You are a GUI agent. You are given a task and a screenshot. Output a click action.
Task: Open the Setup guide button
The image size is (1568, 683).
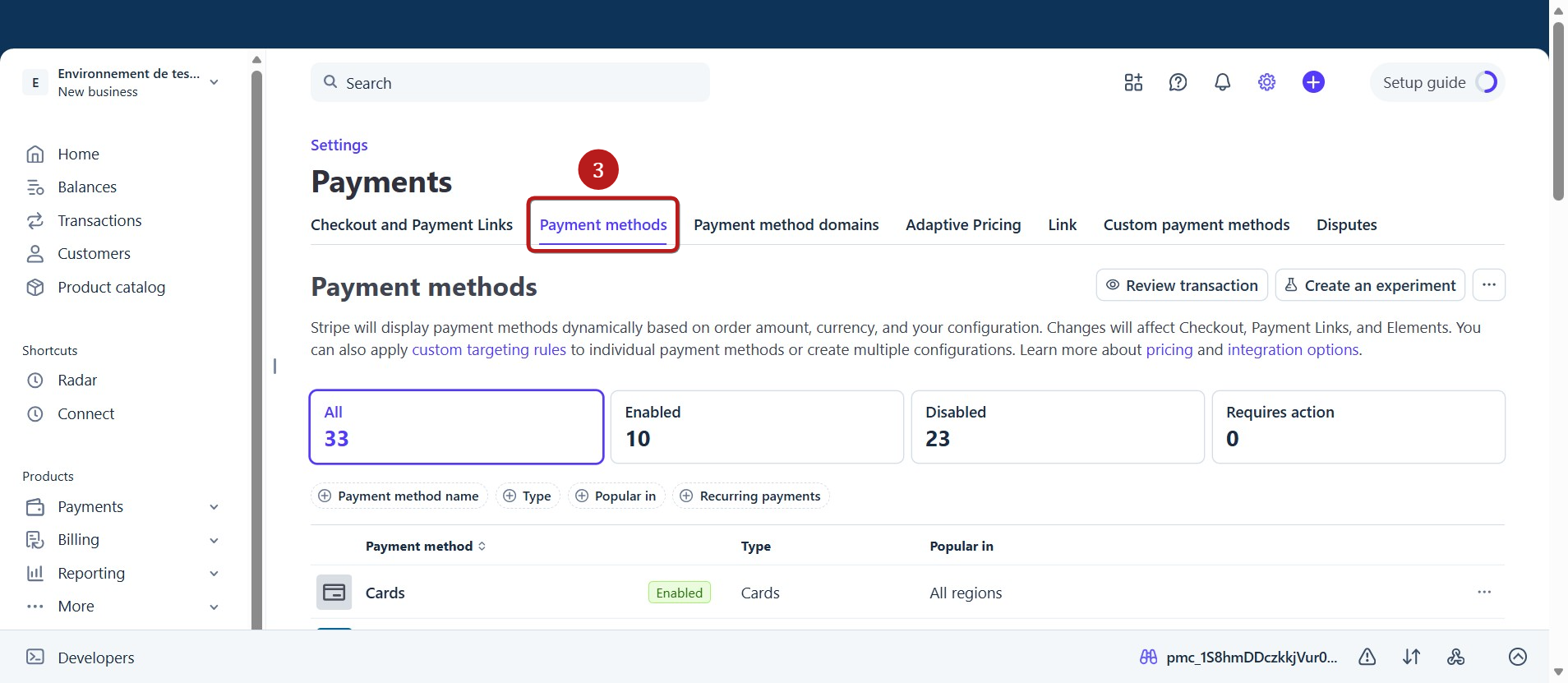point(1437,82)
